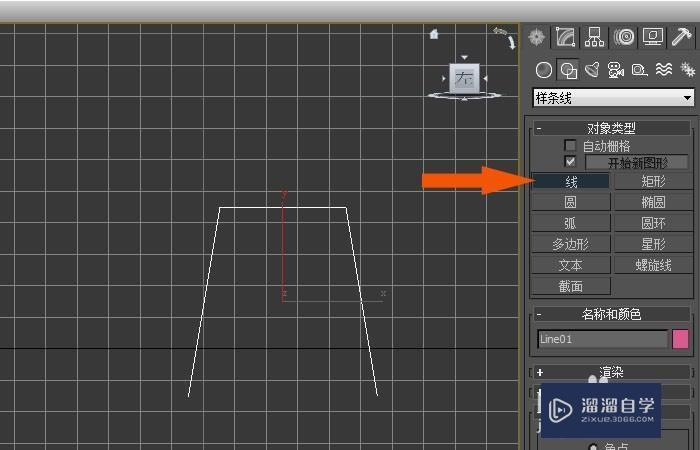The height and width of the screenshot is (450, 700).
Task: Select the 多边形 polygon button
Action: pos(571,244)
